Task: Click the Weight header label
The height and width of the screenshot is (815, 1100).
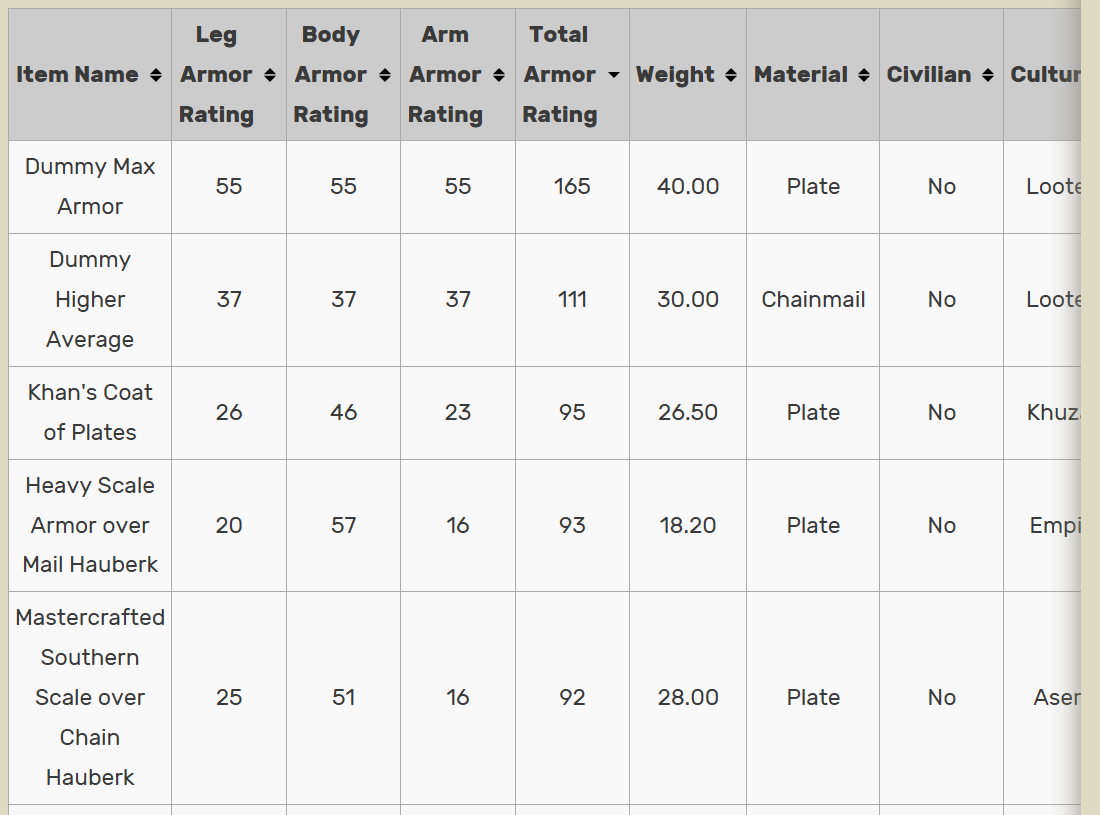Action: (675, 75)
